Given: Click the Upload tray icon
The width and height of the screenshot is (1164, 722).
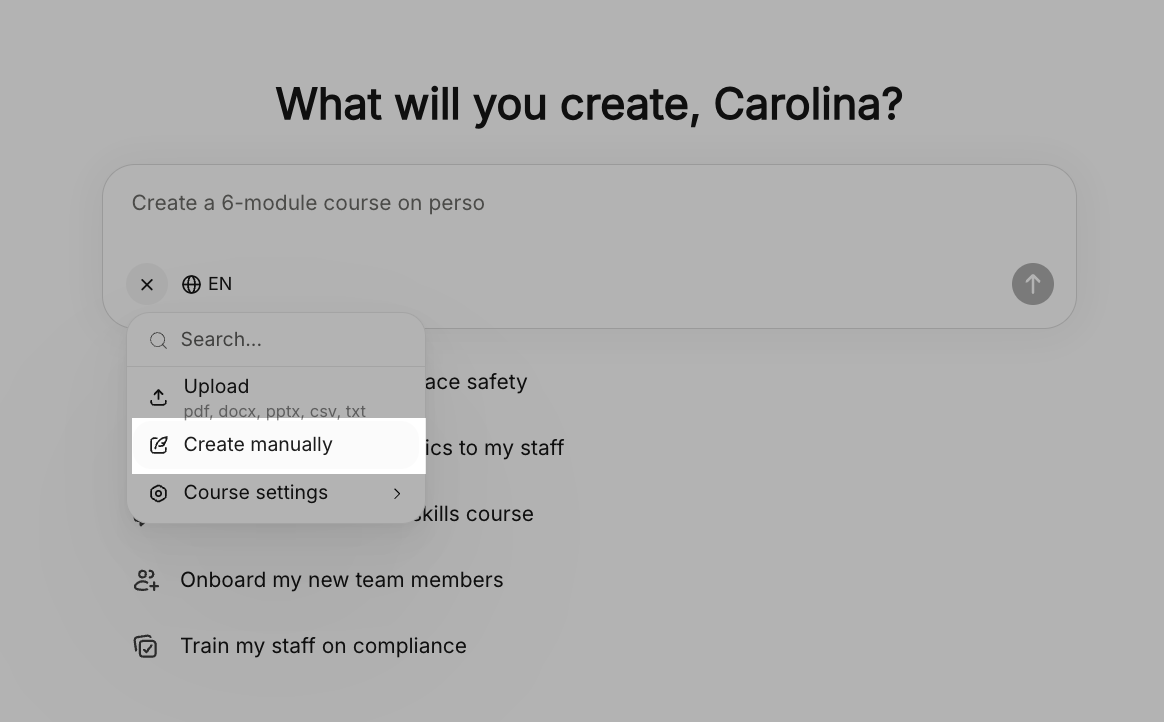Looking at the screenshot, I should (x=158, y=397).
